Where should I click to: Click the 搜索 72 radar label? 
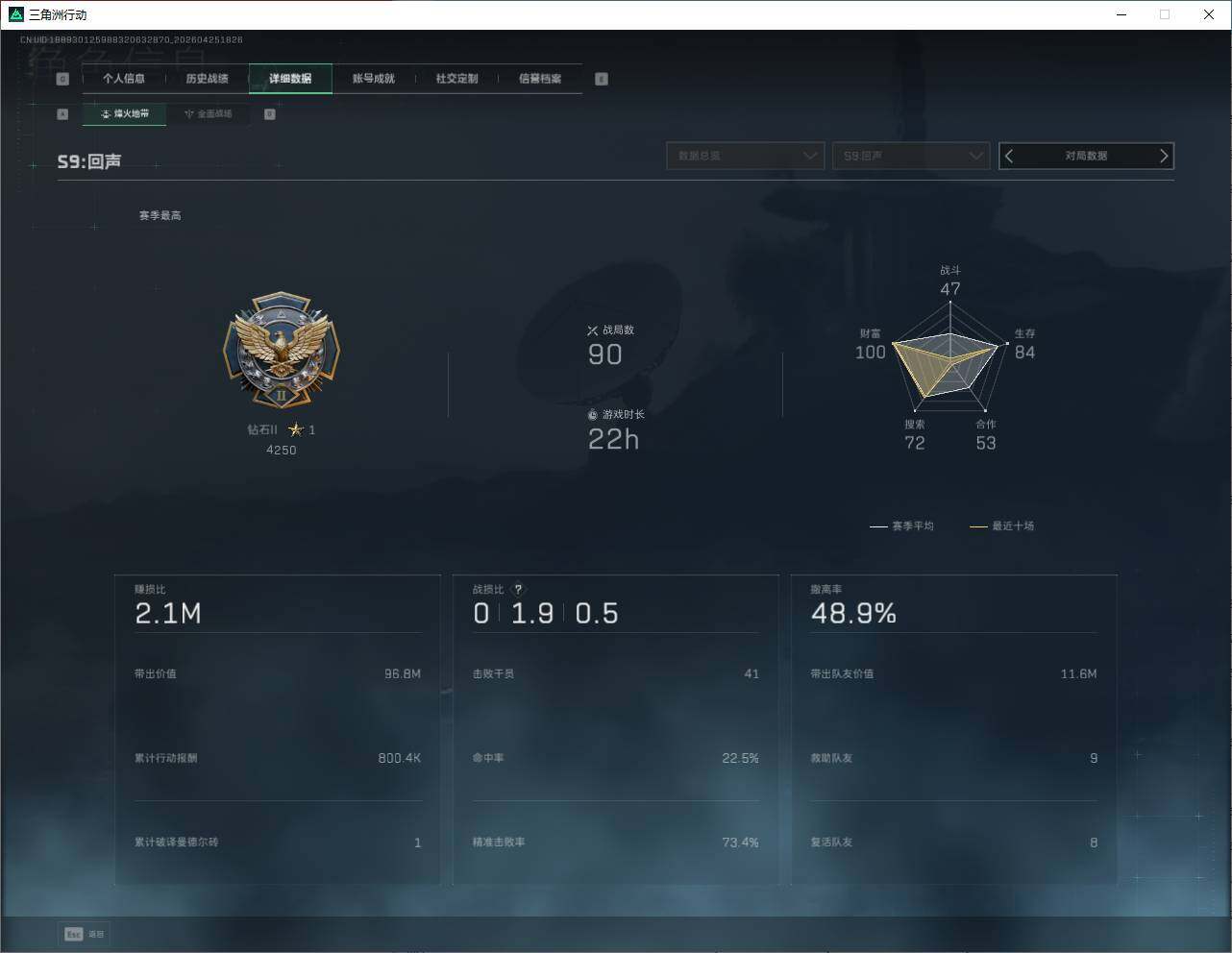(x=915, y=434)
